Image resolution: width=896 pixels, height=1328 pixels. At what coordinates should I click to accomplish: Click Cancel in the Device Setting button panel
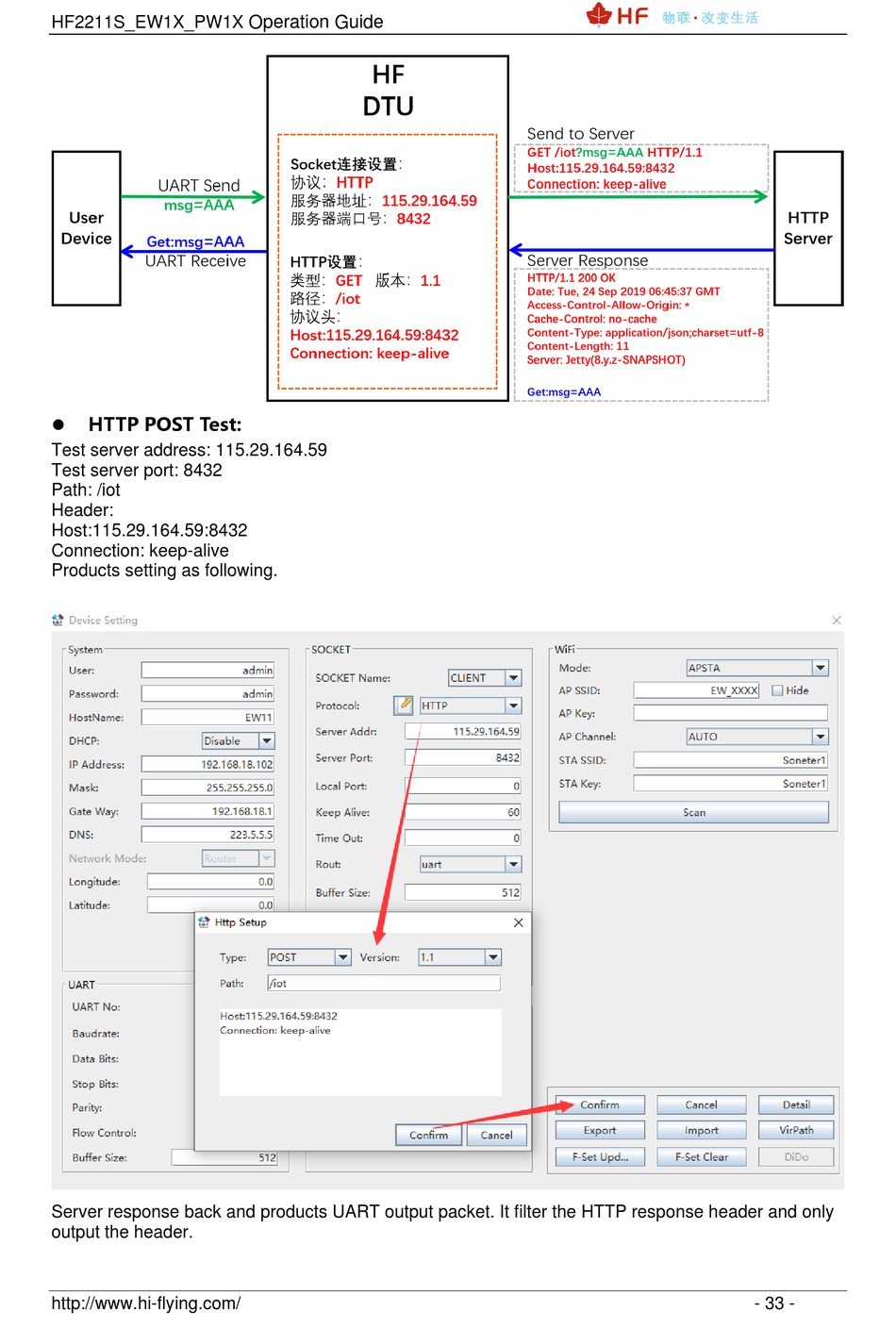tap(701, 1104)
